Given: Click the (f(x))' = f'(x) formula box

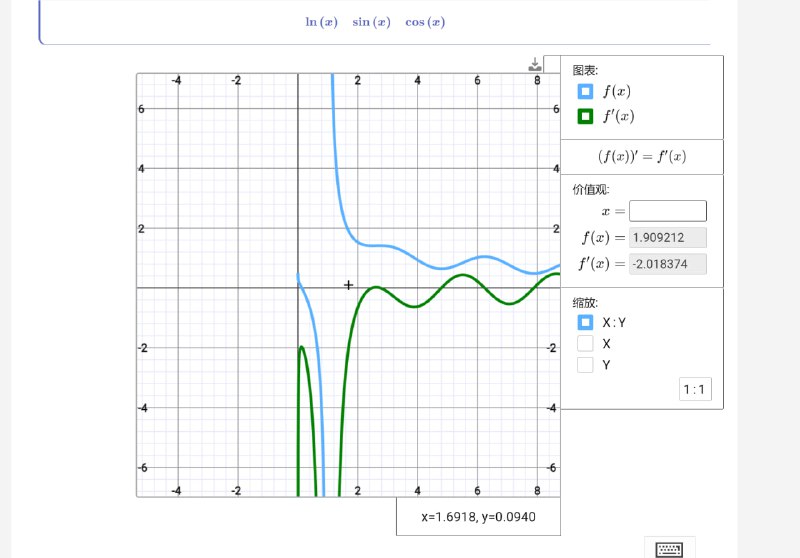Looking at the screenshot, I should point(642,157).
